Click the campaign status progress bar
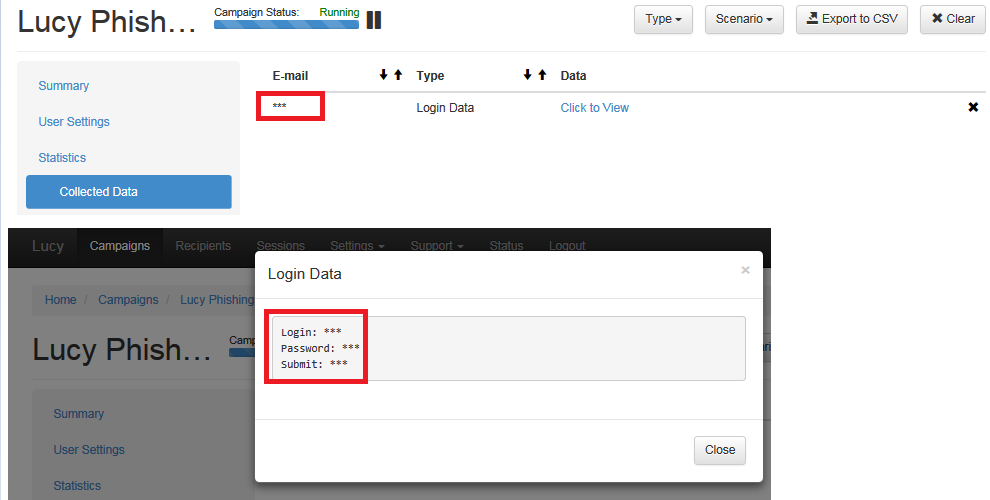990x500 pixels. 286,25
